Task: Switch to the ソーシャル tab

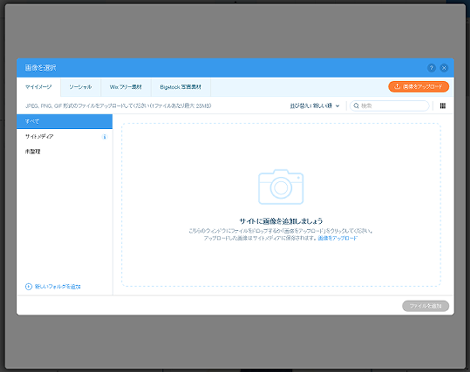Action: (80, 87)
